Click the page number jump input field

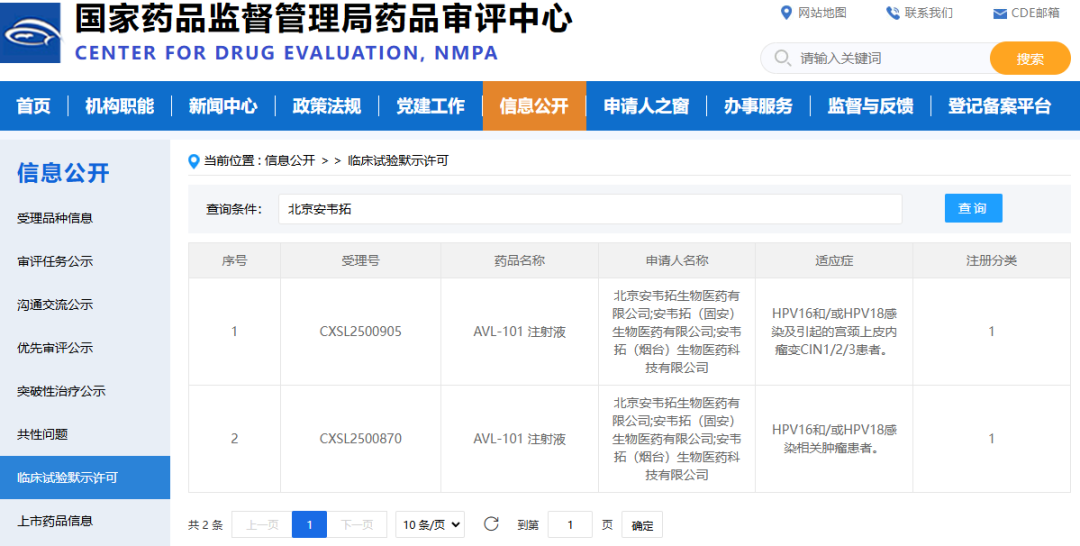570,524
